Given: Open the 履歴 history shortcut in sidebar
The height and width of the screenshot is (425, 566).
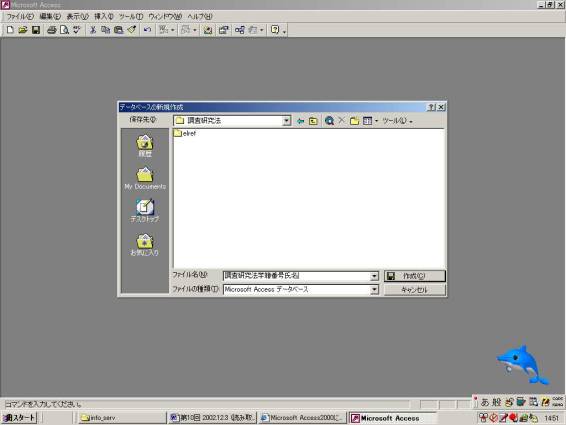Looking at the screenshot, I should pos(145,146).
